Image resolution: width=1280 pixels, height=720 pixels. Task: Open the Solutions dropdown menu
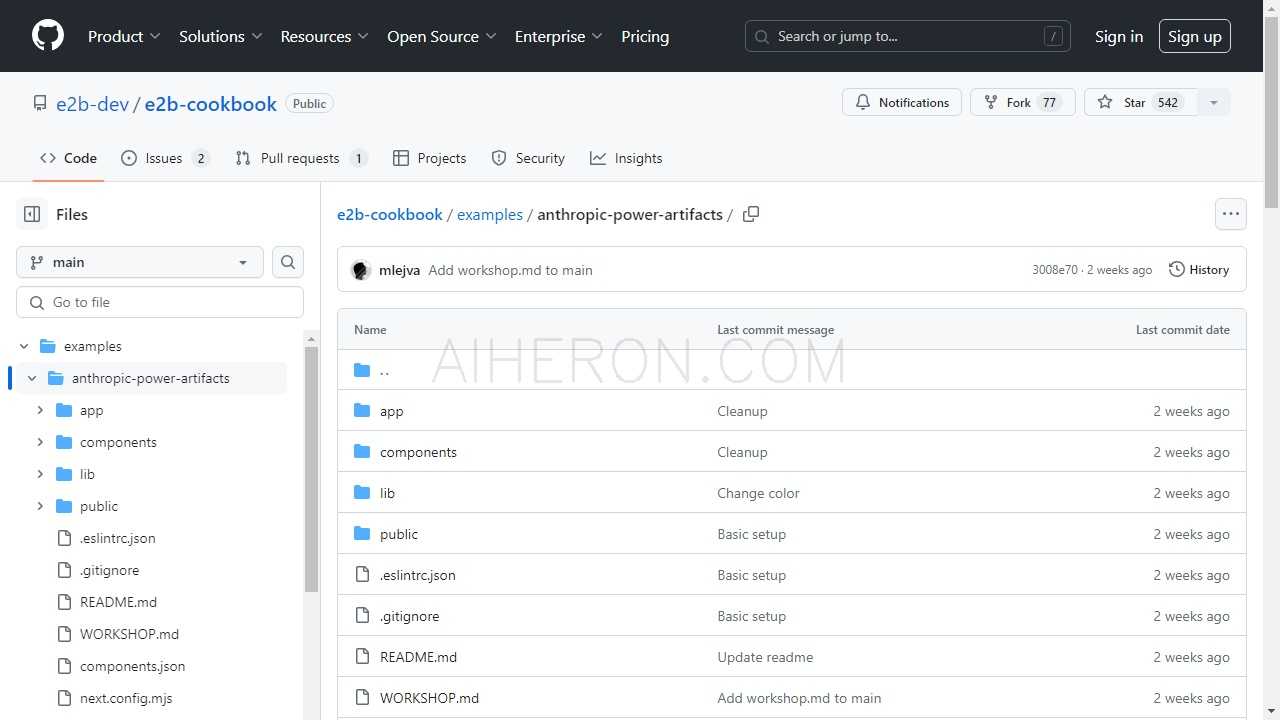(220, 36)
